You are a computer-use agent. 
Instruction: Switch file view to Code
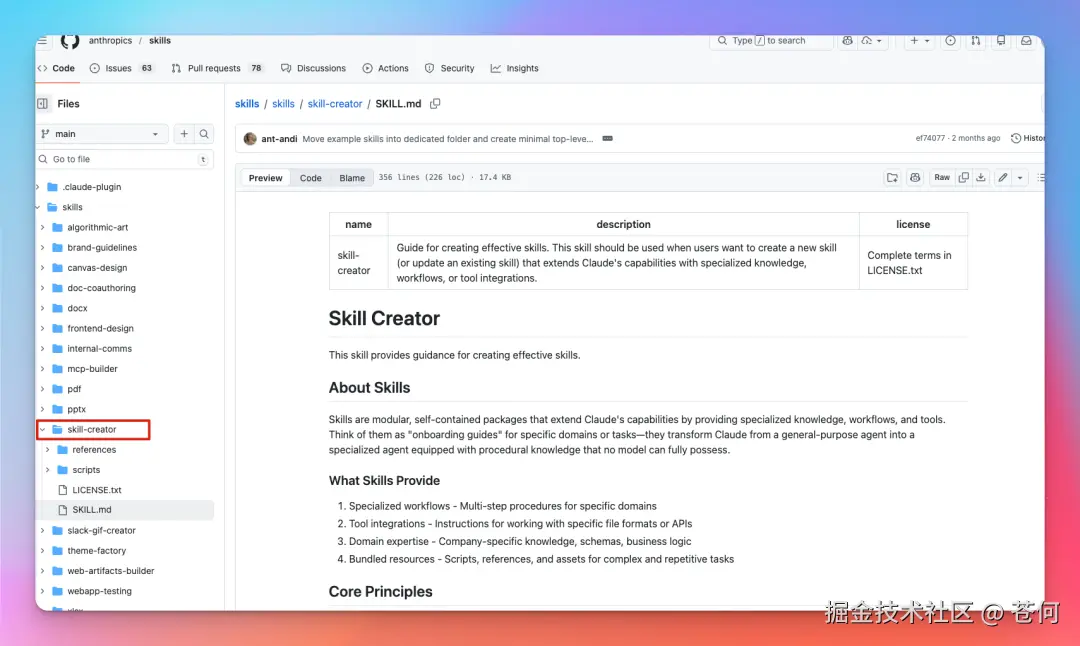click(x=311, y=178)
